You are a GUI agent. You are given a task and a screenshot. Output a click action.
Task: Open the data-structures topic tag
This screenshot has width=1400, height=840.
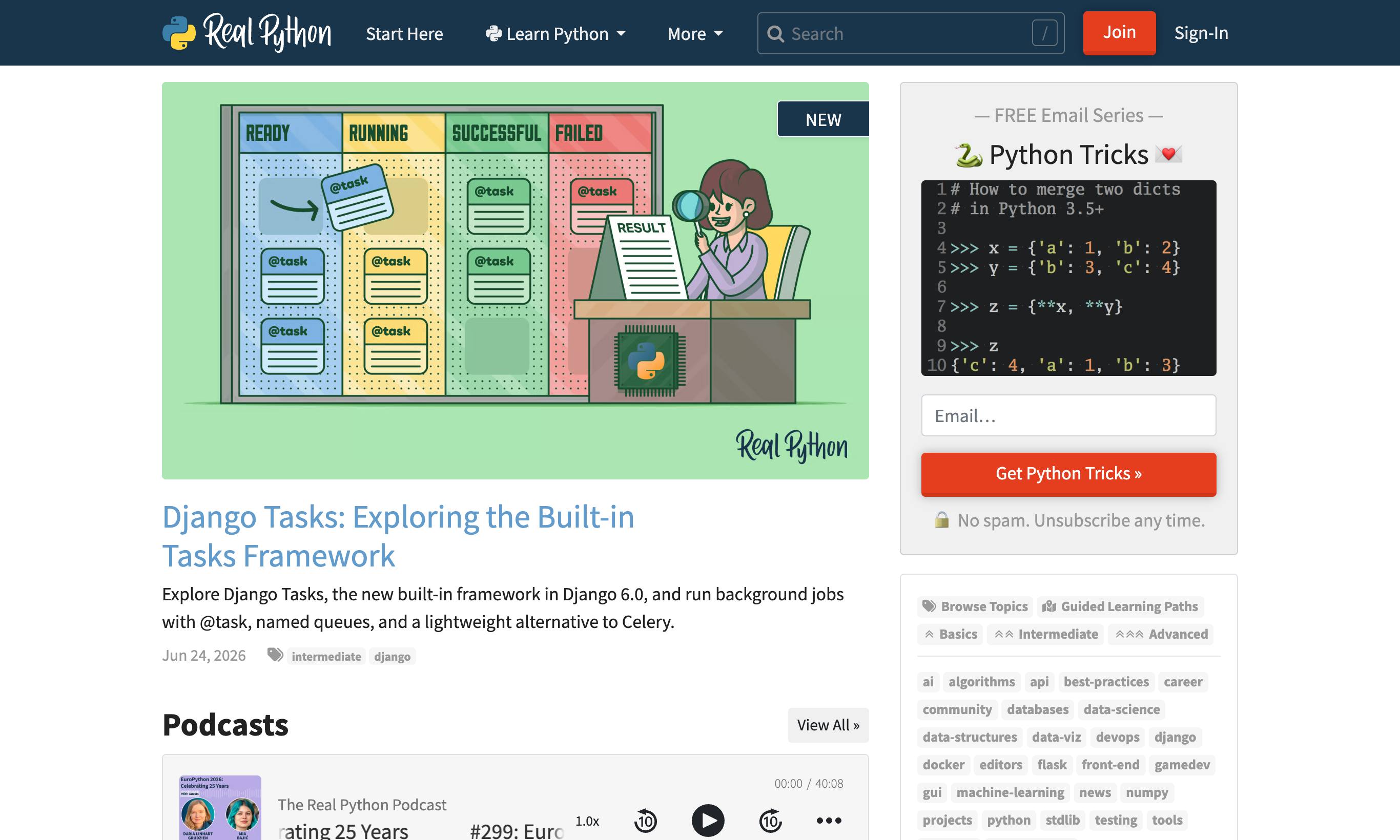click(x=969, y=737)
